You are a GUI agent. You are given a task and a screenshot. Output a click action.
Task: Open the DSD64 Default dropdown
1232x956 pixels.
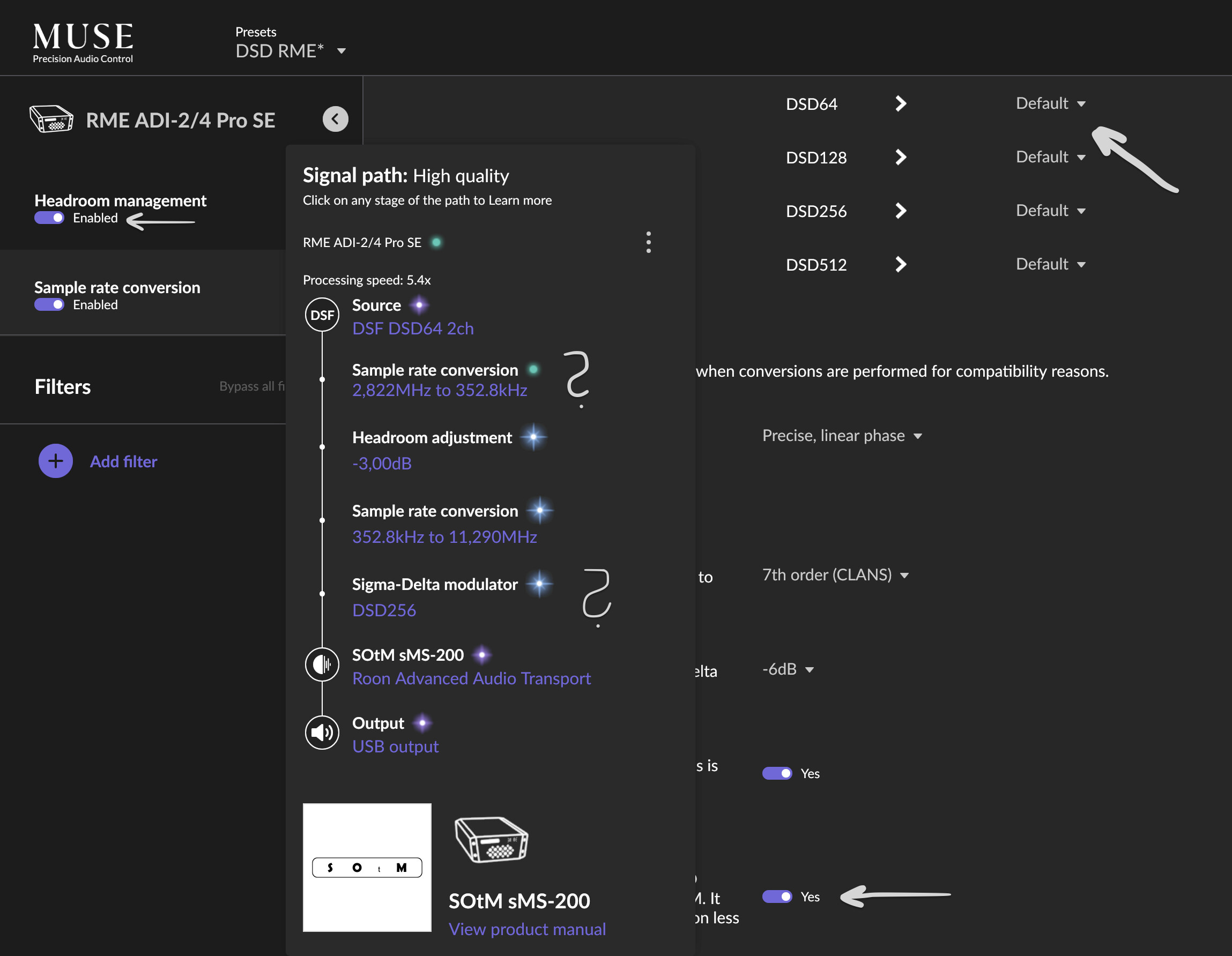(1050, 103)
